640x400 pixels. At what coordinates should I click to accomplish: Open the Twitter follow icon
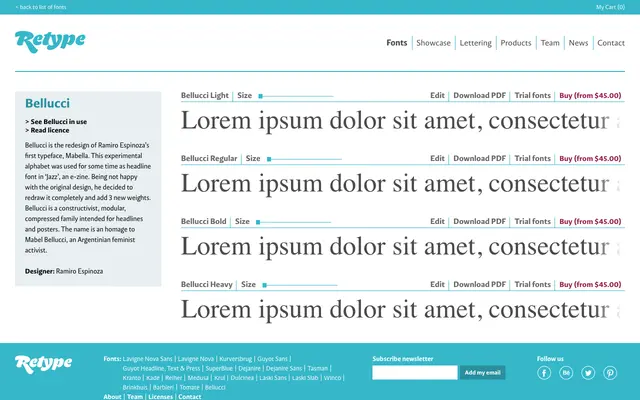pyautogui.click(x=588, y=373)
